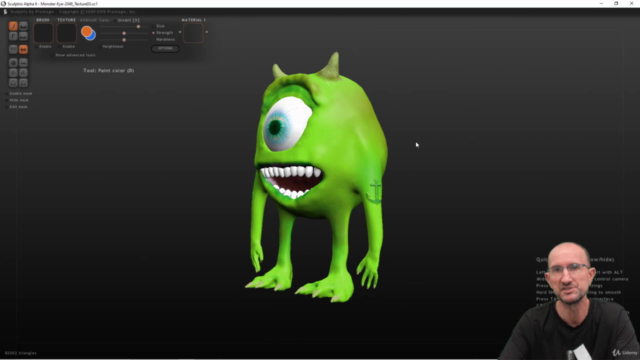The width and height of the screenshot is (640, 360).
Task: Restore down the Sculptris window
Action: click(616, 4)
